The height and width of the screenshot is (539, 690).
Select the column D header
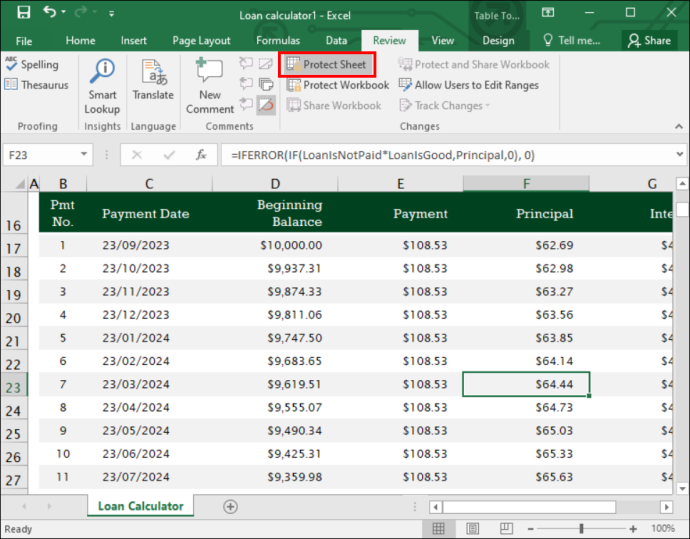pos(275,183)
